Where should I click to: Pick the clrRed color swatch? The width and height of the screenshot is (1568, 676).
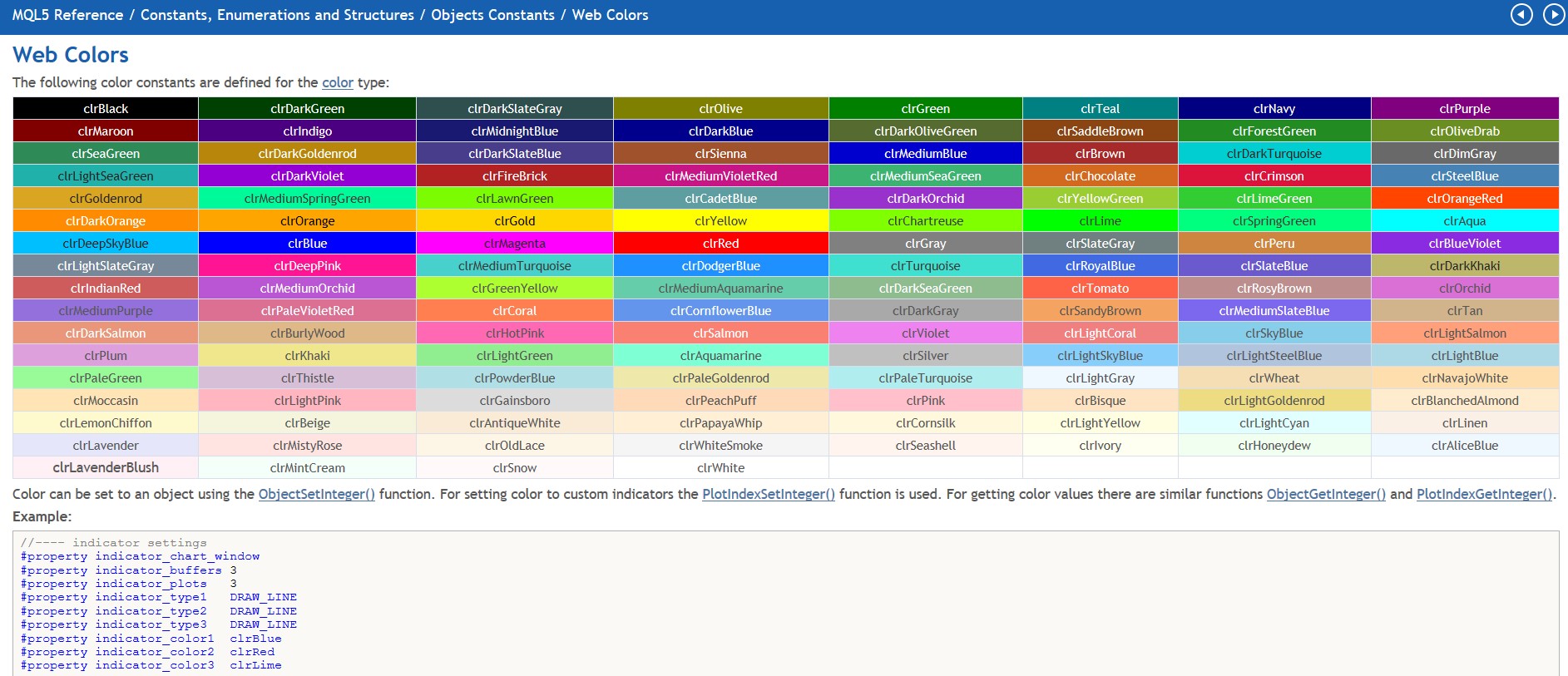pos(720,244)
